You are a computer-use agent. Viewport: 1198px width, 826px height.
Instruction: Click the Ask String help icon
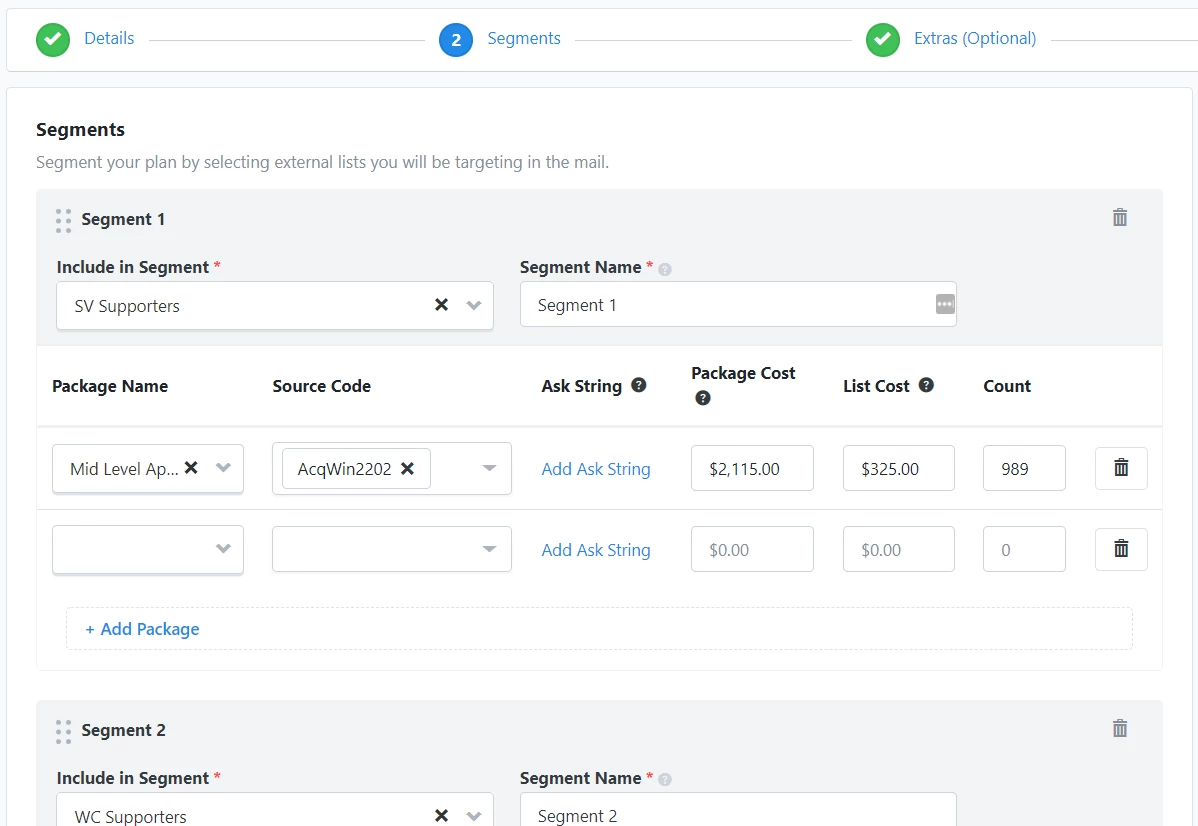click(639, 385)
